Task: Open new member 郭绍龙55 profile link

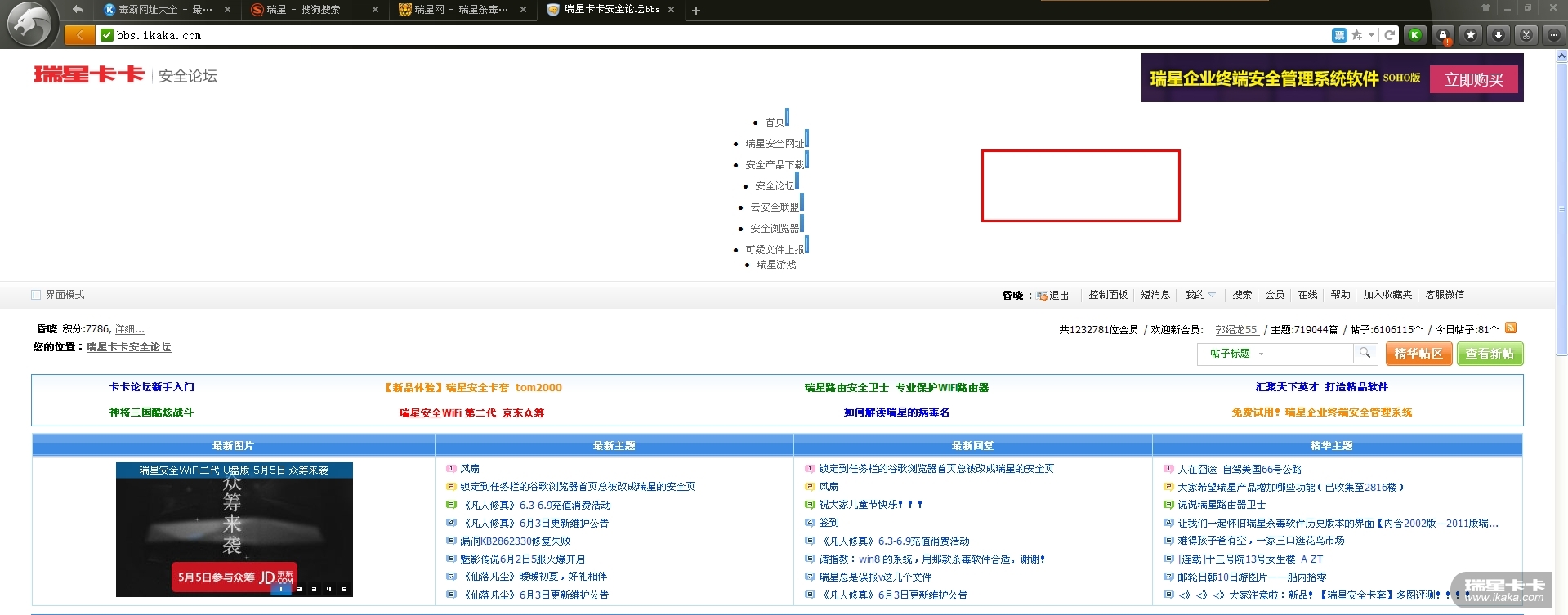Action: [1236, 330]
